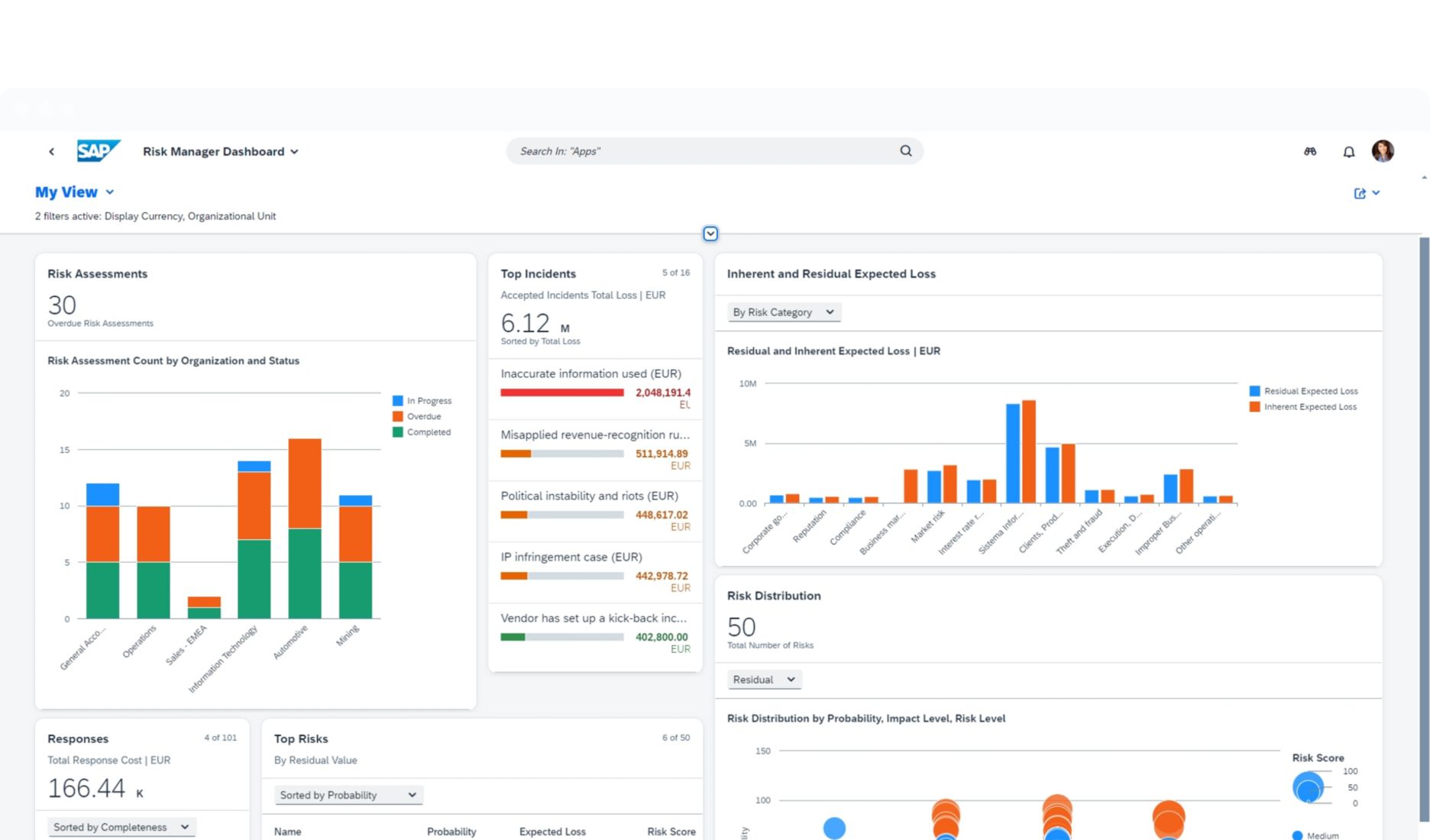Click the Political instability loss progress bar

pos(561,515)
